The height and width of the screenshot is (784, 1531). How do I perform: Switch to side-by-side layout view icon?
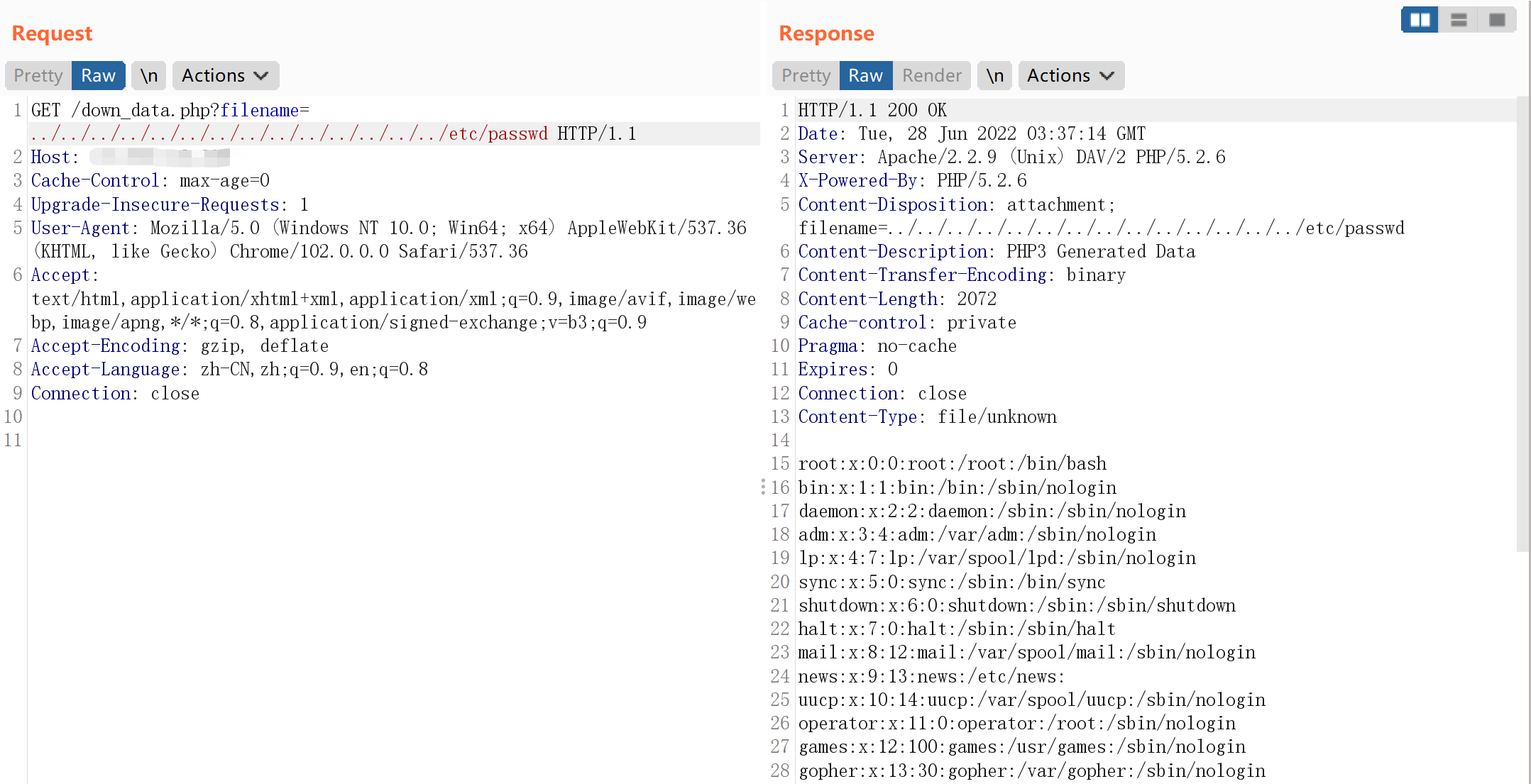point(1420,20)
